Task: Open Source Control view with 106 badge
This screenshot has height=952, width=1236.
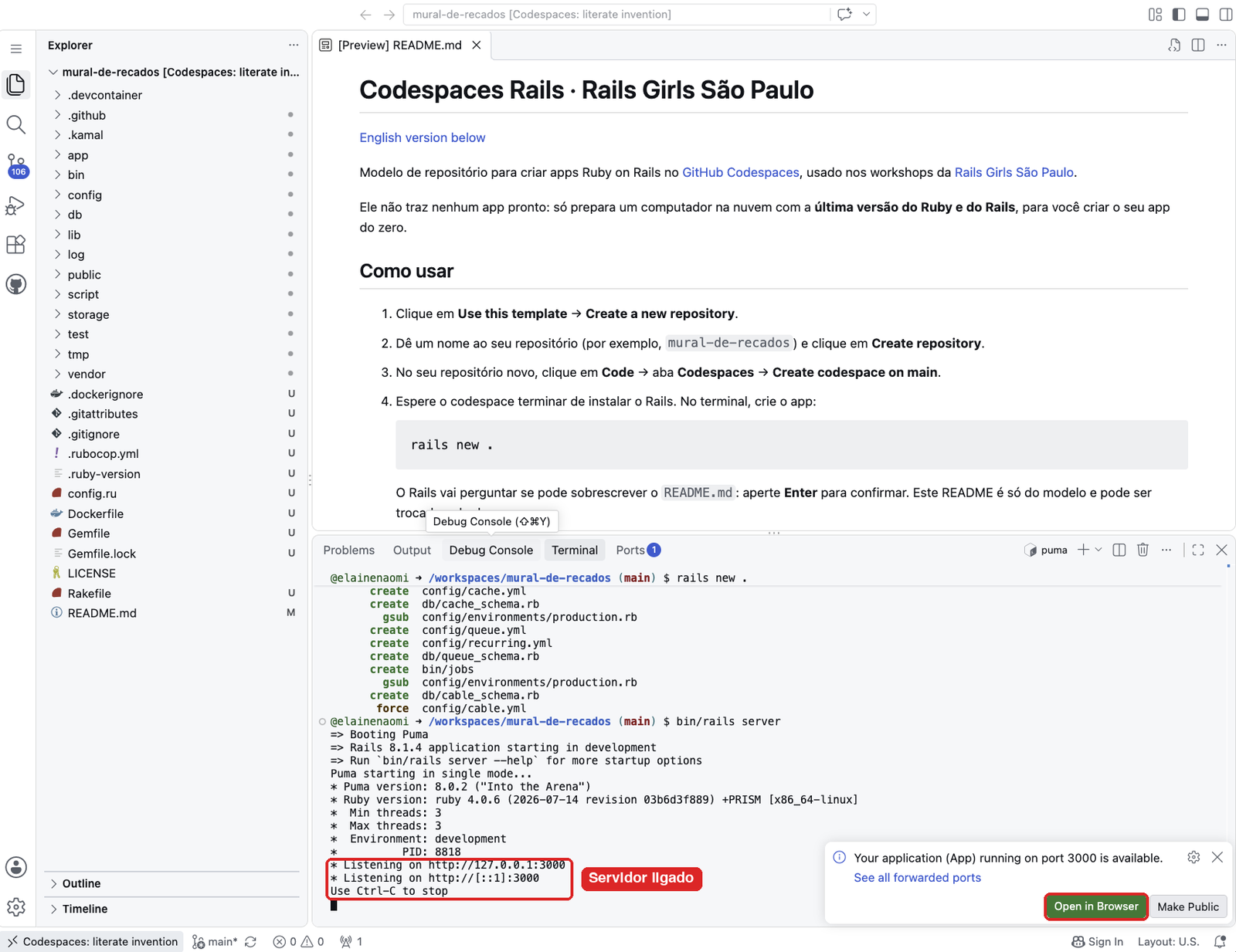Action: 16,165
